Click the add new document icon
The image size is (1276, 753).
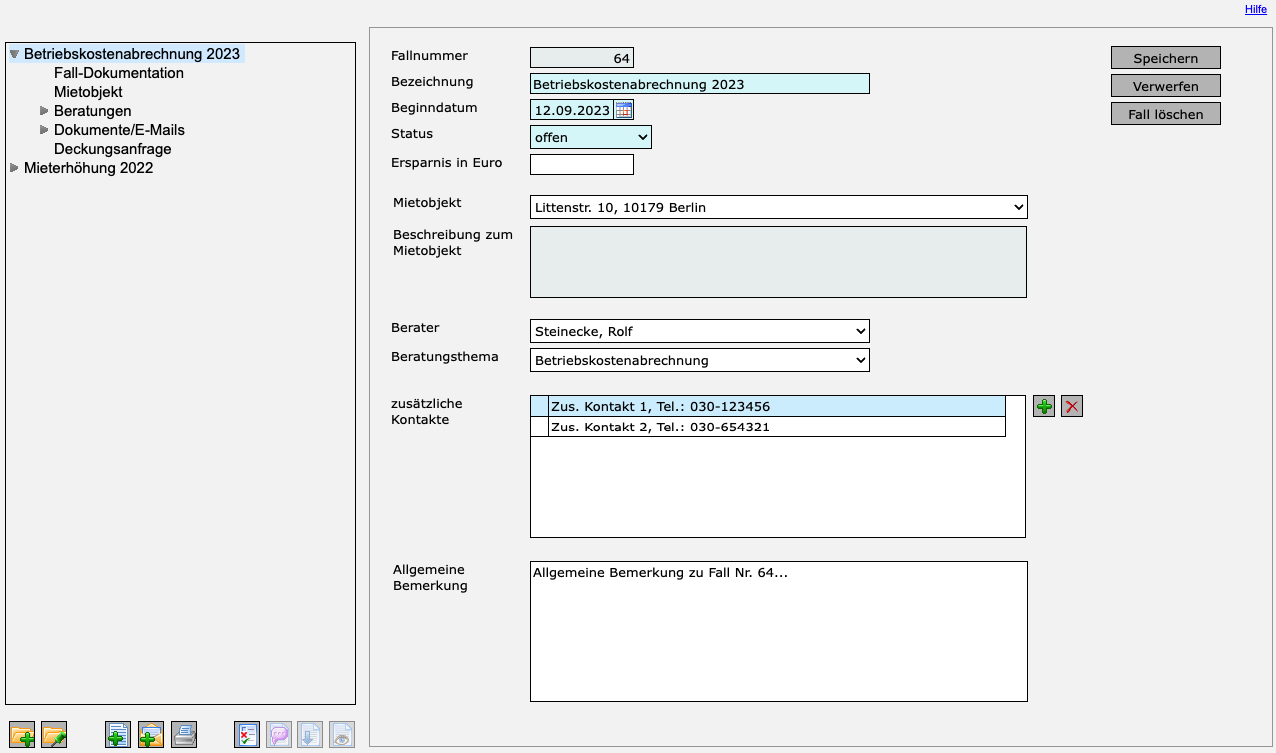coord(118,735)
